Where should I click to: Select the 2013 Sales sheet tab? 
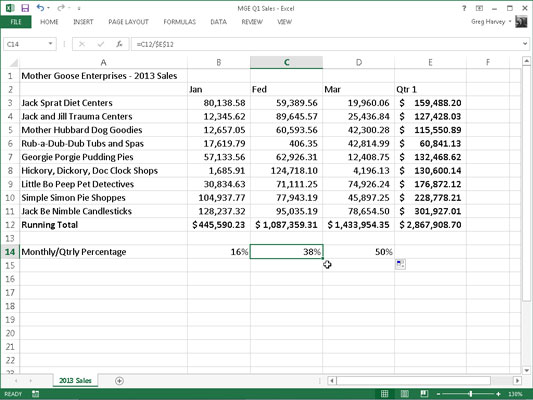[75, 380]
